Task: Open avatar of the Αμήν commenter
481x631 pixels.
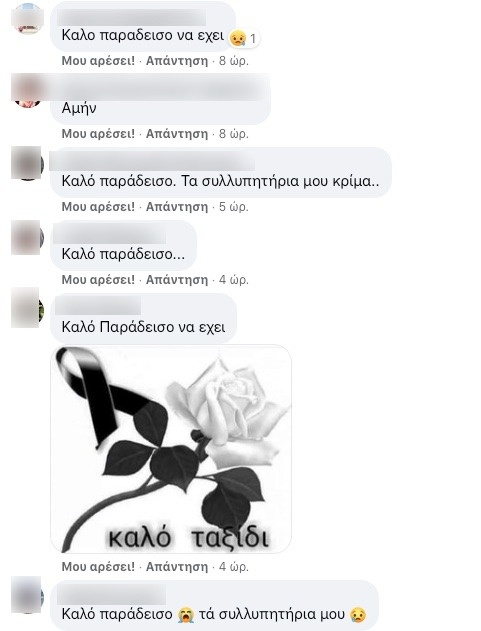Action: [27, 91]
